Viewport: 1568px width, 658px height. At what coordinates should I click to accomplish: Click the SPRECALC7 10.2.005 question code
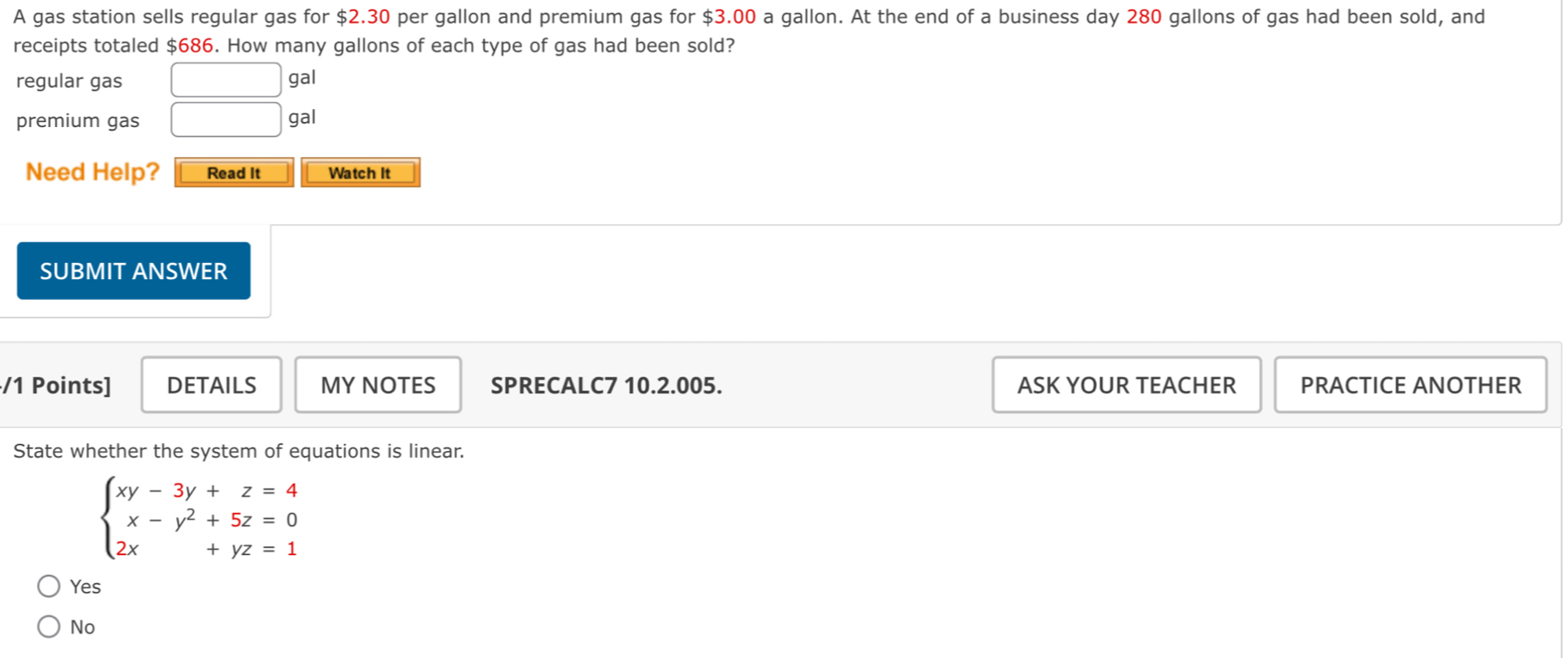click(x=606, y=386)
